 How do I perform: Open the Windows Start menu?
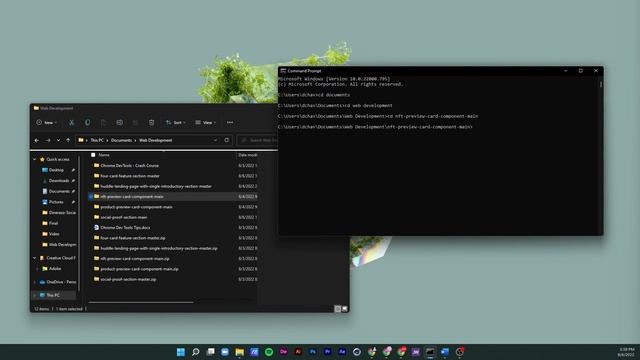181,352
